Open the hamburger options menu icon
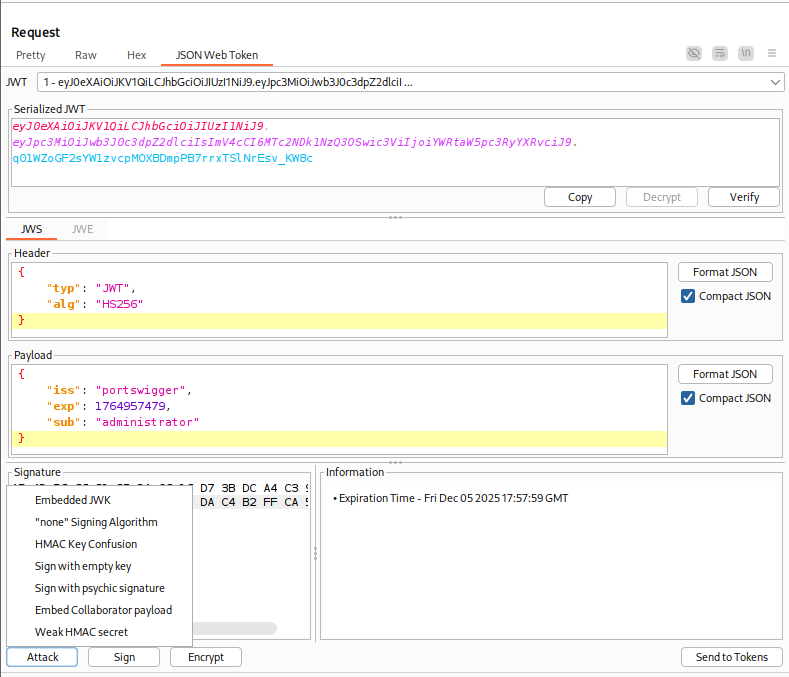This screenshot has width=789, height=677. [x=772, y=53]
